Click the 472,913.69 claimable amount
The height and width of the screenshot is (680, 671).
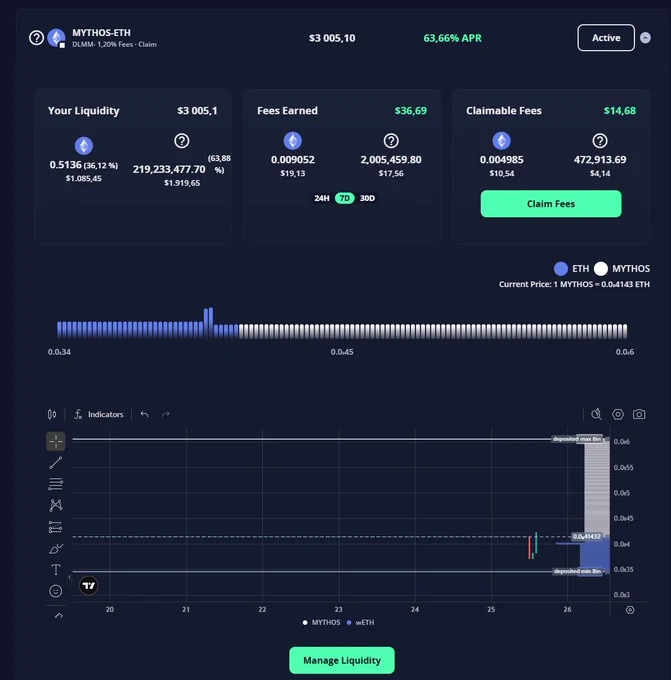(x=600, y=160)
